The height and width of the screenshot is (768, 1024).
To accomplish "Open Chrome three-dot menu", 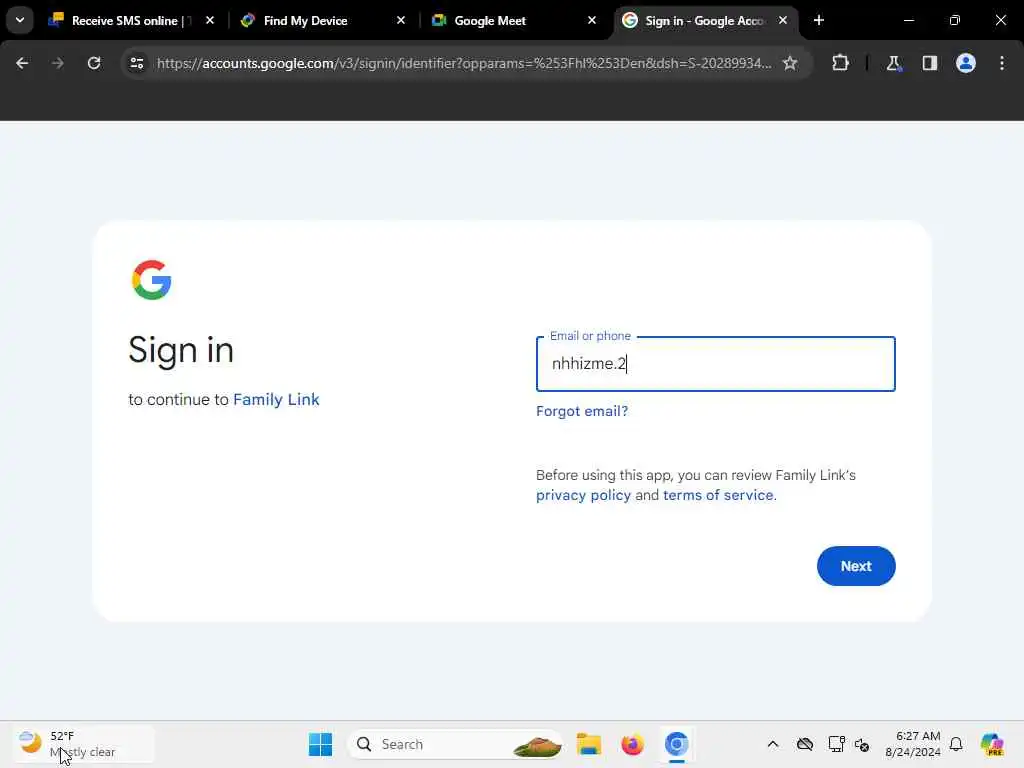I will [x=1002, y=63].
